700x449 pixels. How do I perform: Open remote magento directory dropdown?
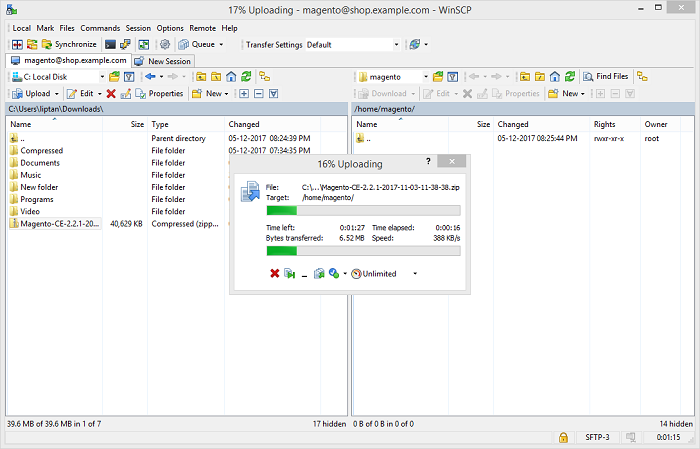pyautogui.click(x=426, y=77)
